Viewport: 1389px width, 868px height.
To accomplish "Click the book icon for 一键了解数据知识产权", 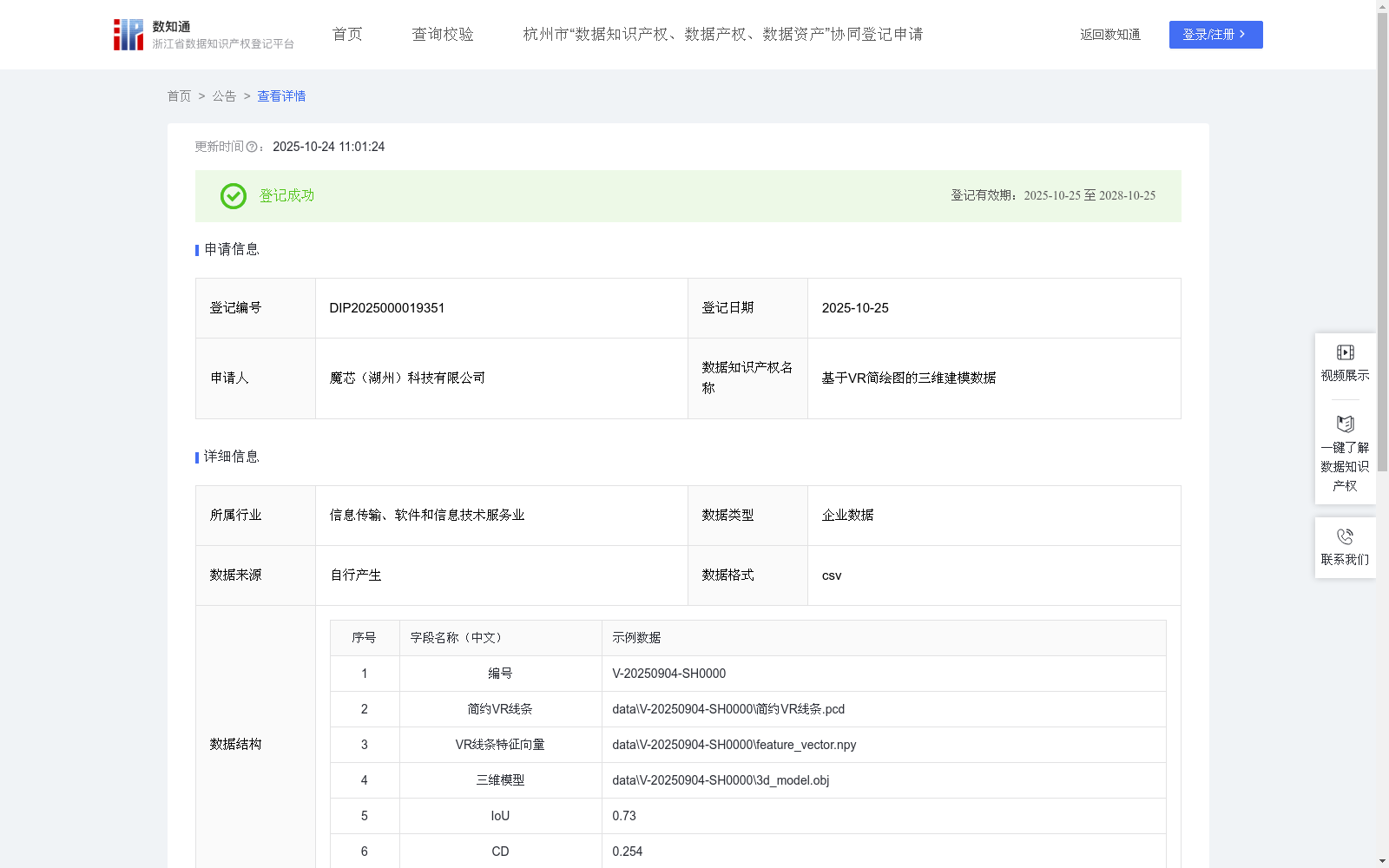I will 1345,424.
